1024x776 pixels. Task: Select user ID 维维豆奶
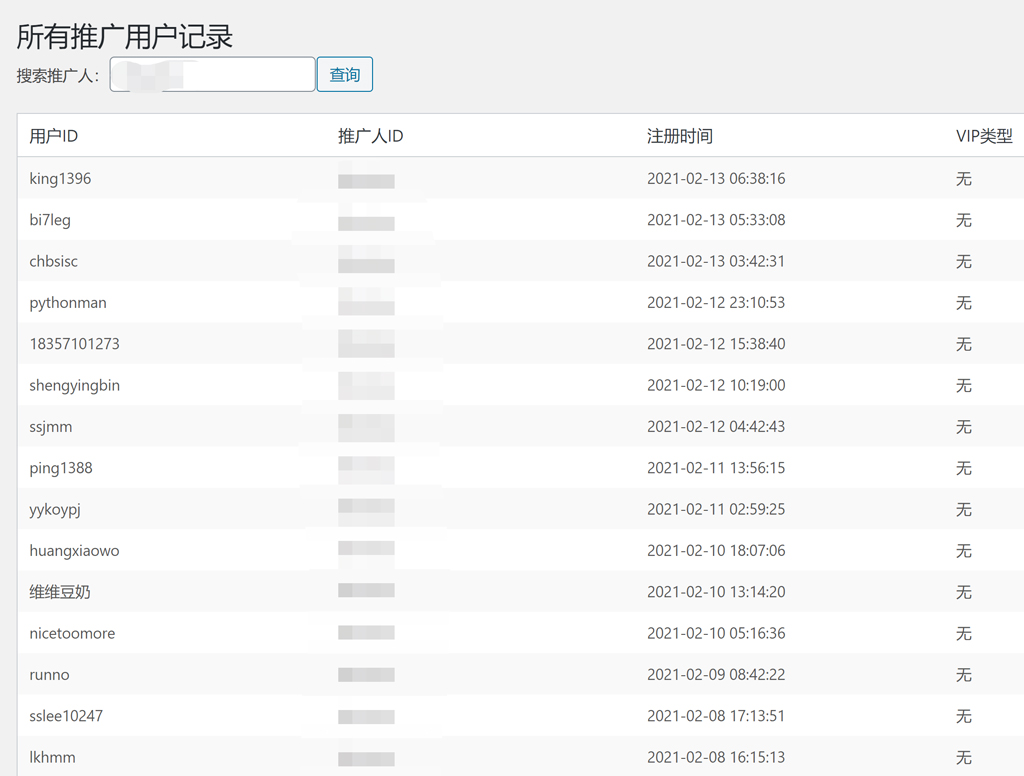tap(60, 592)
